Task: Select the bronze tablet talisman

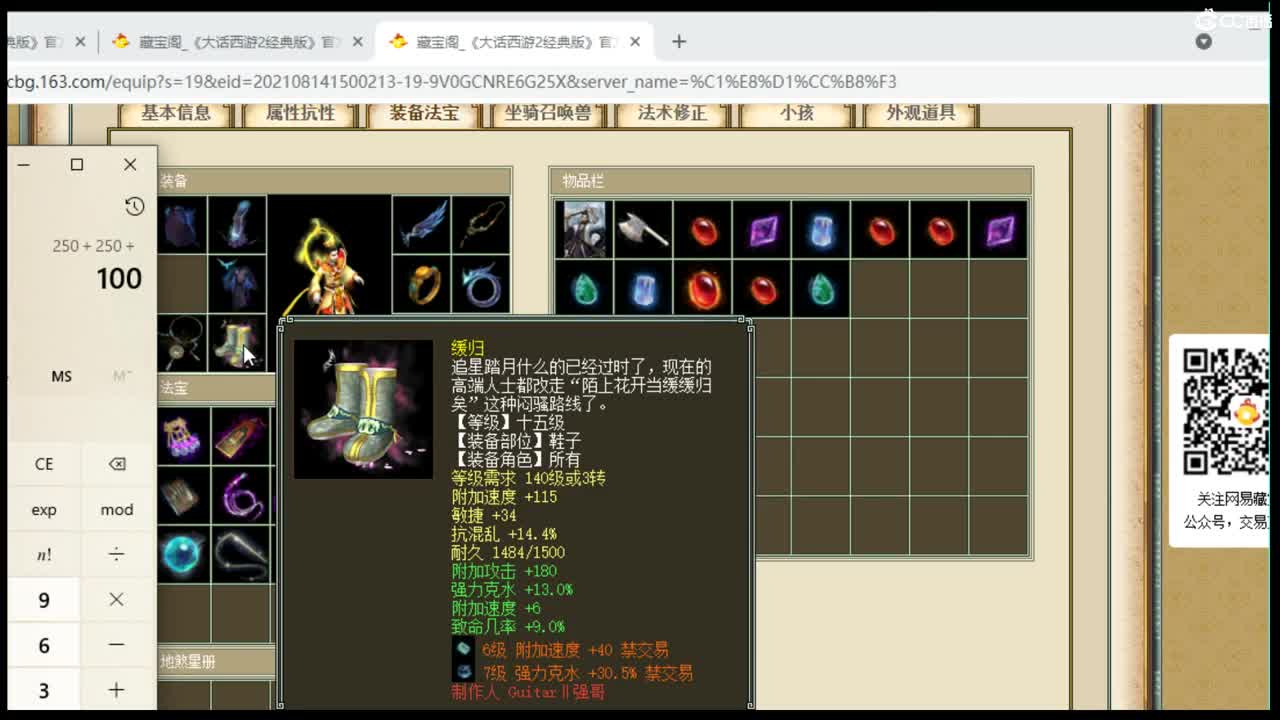Action: [241, 435]
